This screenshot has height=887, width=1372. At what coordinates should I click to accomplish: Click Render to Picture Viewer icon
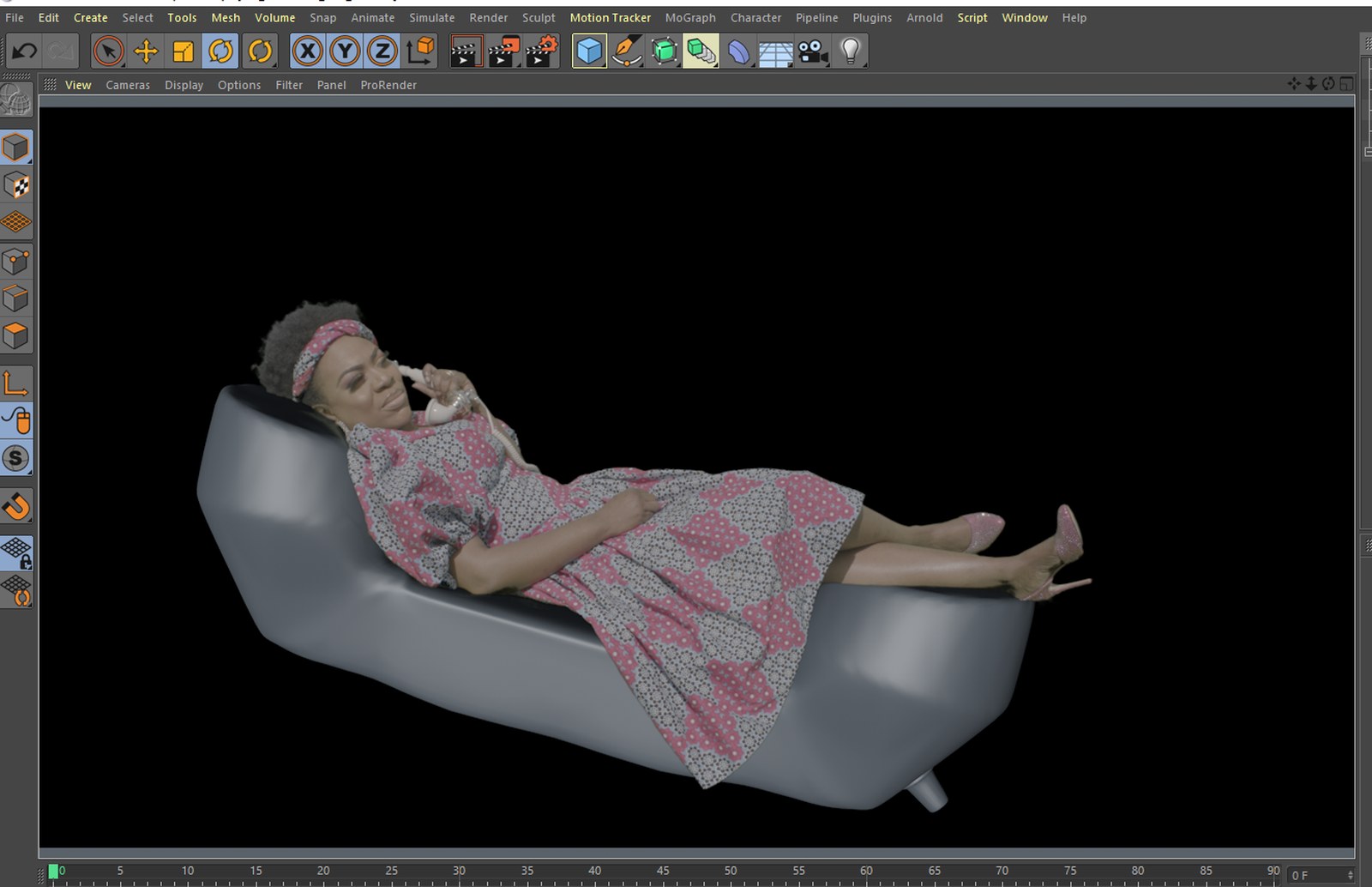504,51
